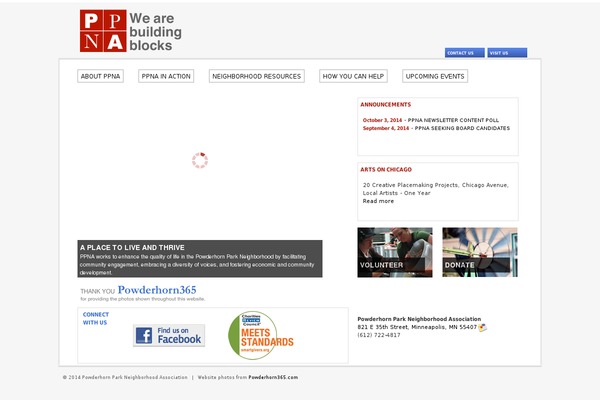
Task: Click Read more under Arts on Chicago
Action: point(378,201)
